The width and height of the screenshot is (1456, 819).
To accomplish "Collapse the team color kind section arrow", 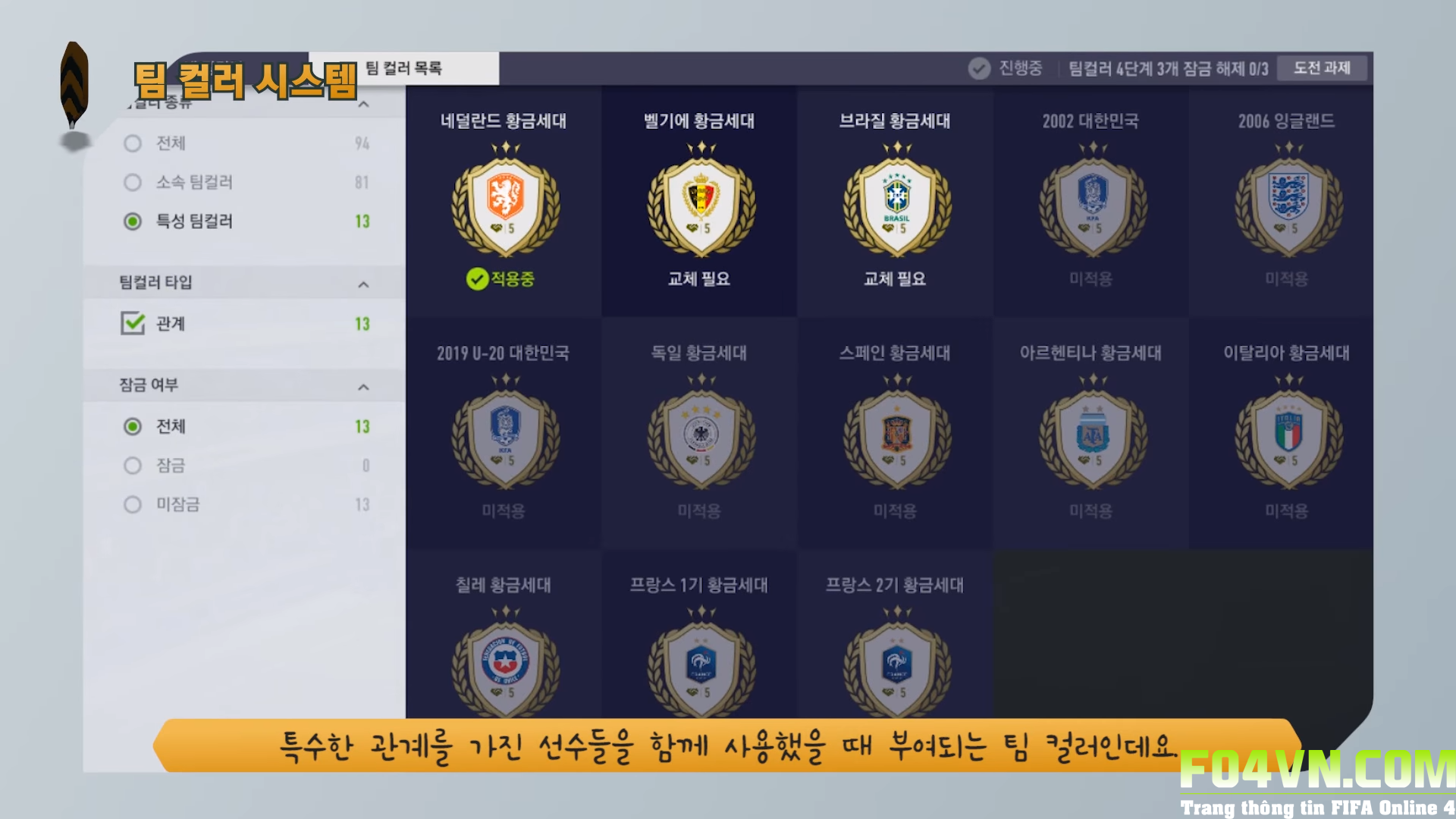I will click(363, 104).
